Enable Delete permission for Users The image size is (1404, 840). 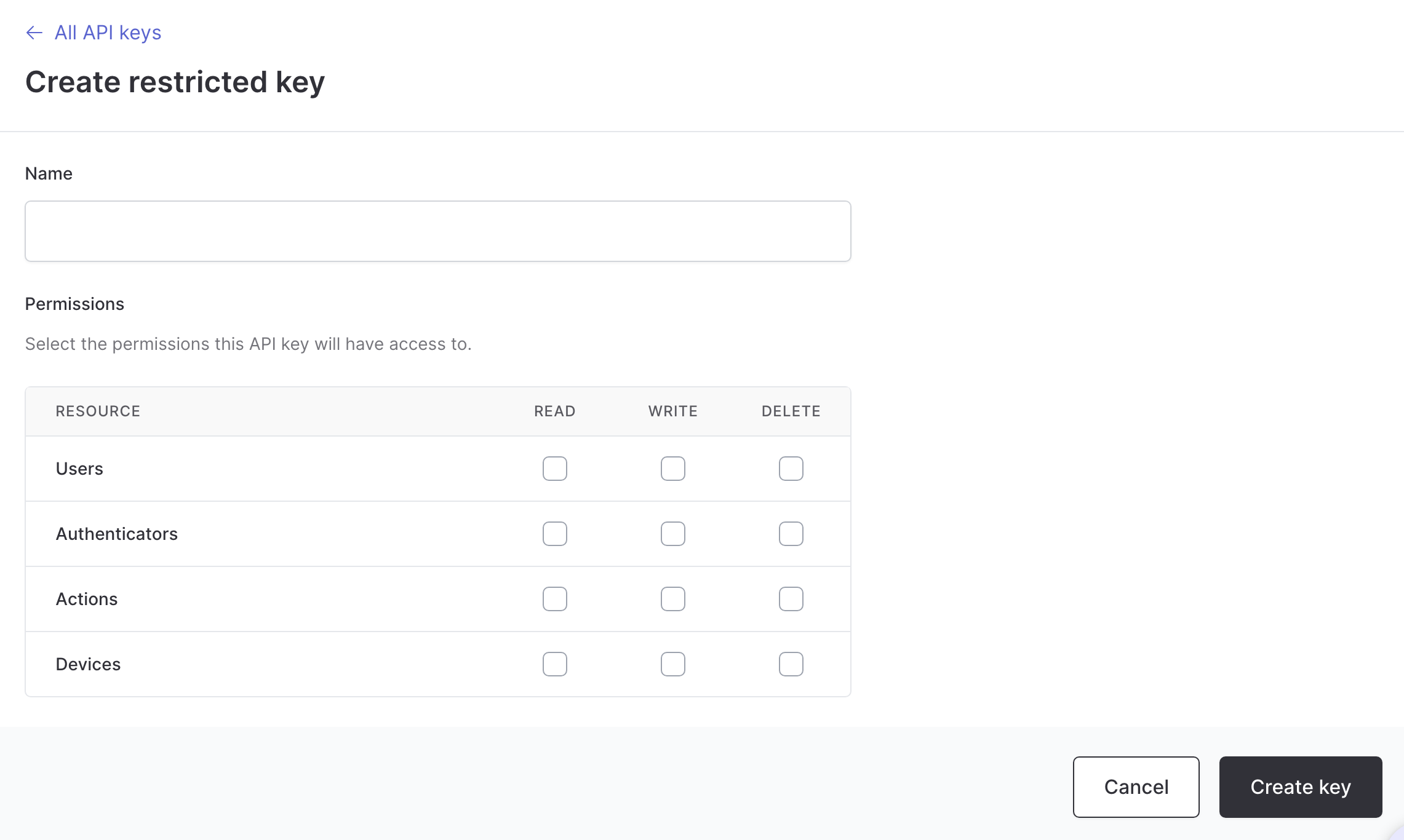coord(791,469)
